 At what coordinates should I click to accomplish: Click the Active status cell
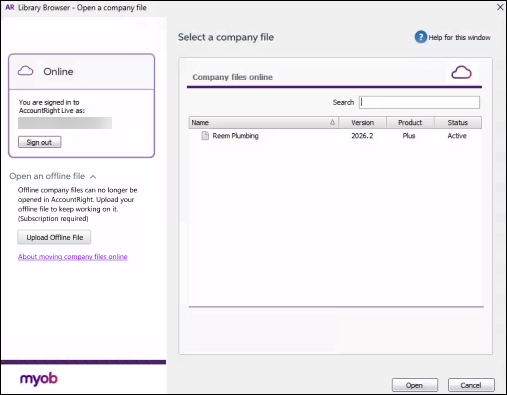pyautogui.click(x=457, y=136)
